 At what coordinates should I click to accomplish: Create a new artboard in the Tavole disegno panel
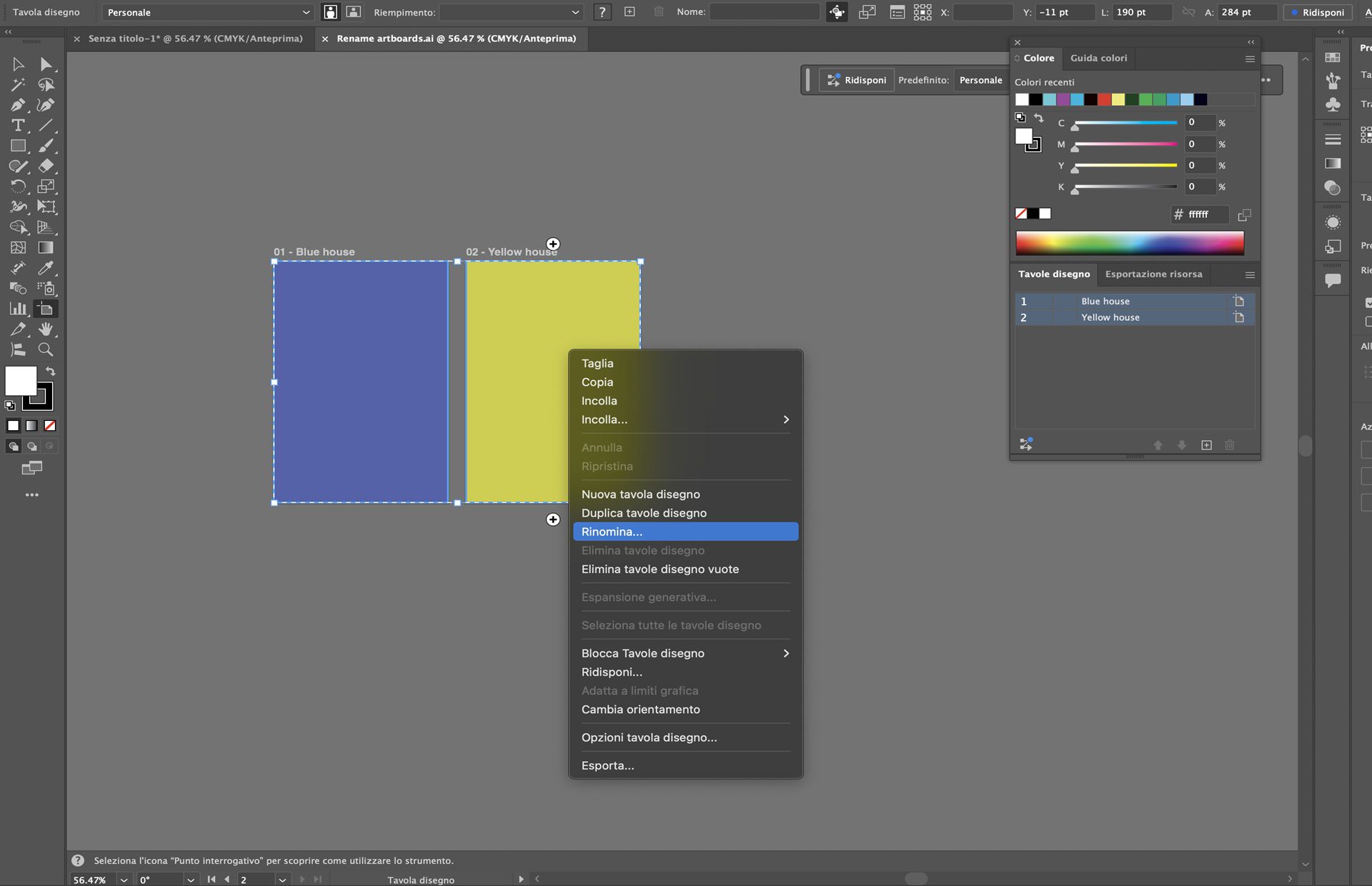(1206, 445)
